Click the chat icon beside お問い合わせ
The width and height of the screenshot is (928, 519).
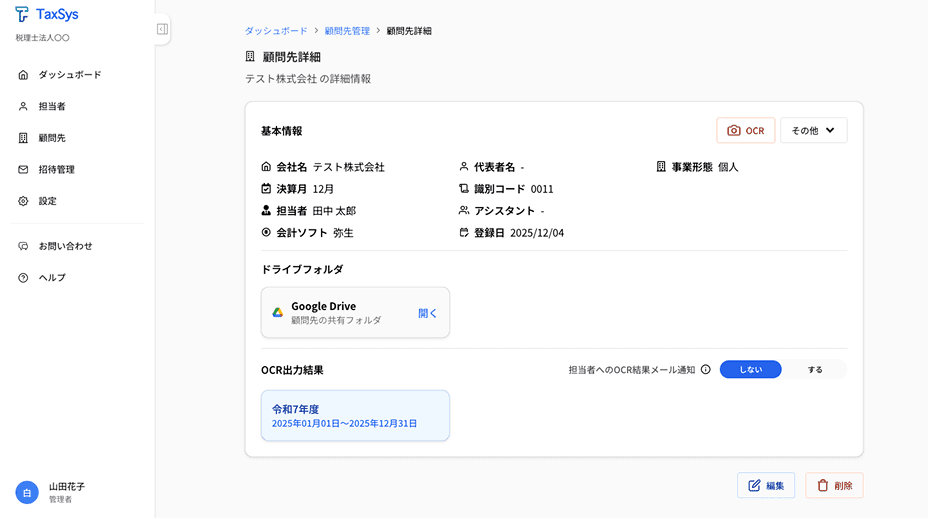click(23, 246)
